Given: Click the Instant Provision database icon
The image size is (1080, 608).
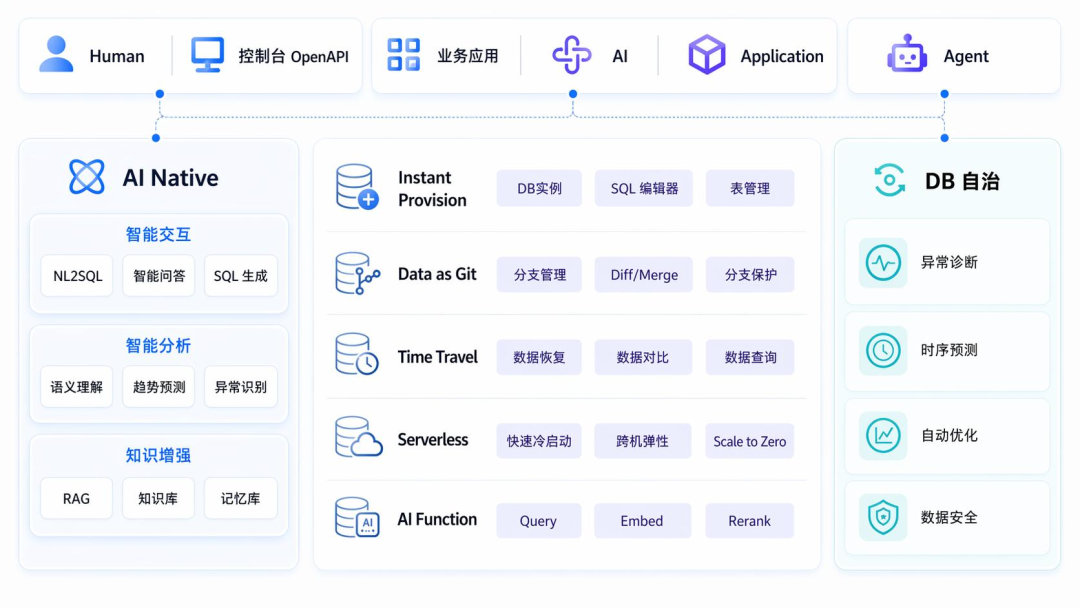Looking at the screenshot, I should coord(357,187).
